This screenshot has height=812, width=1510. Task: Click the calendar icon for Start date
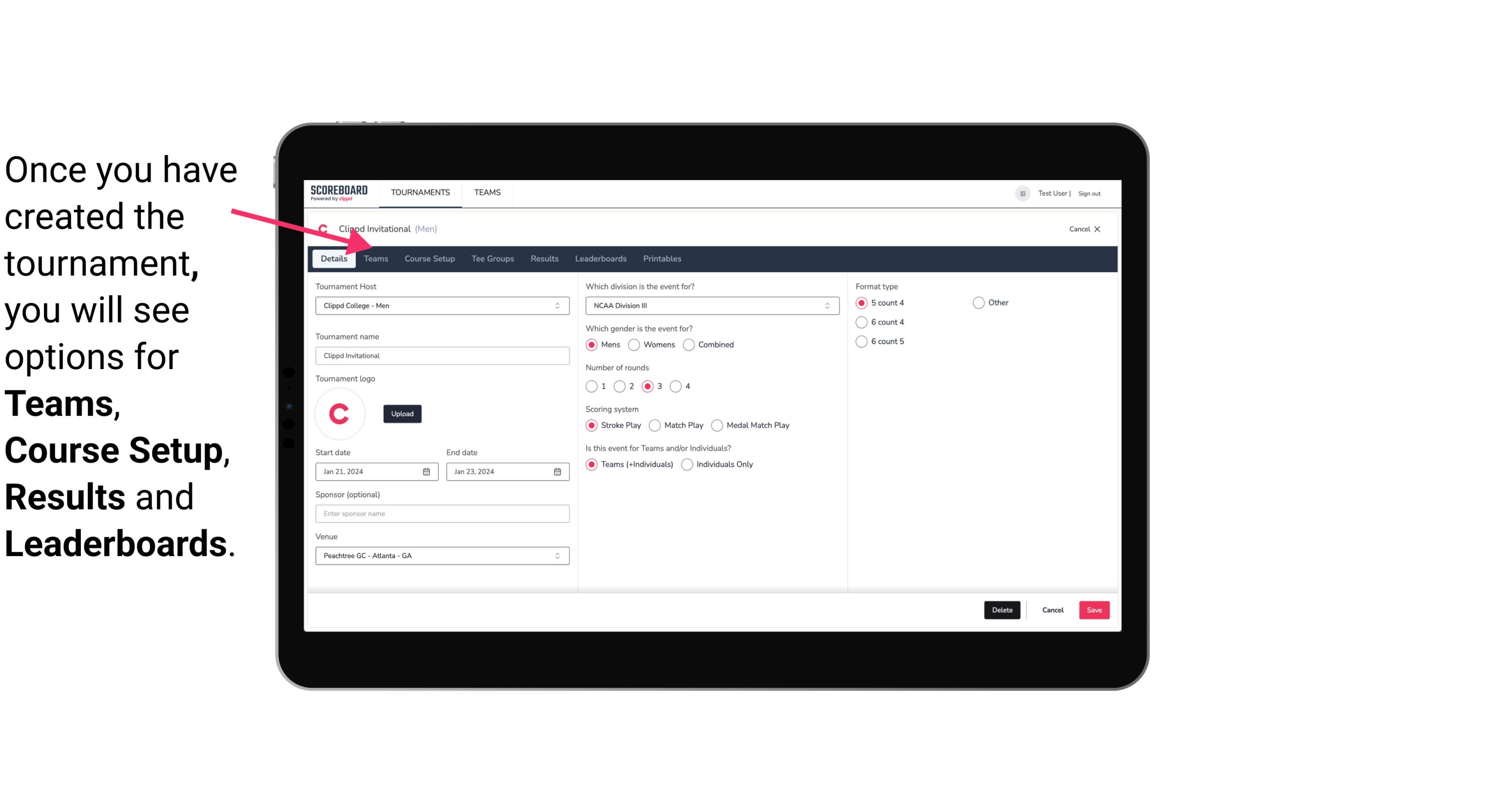click(426, 471)
